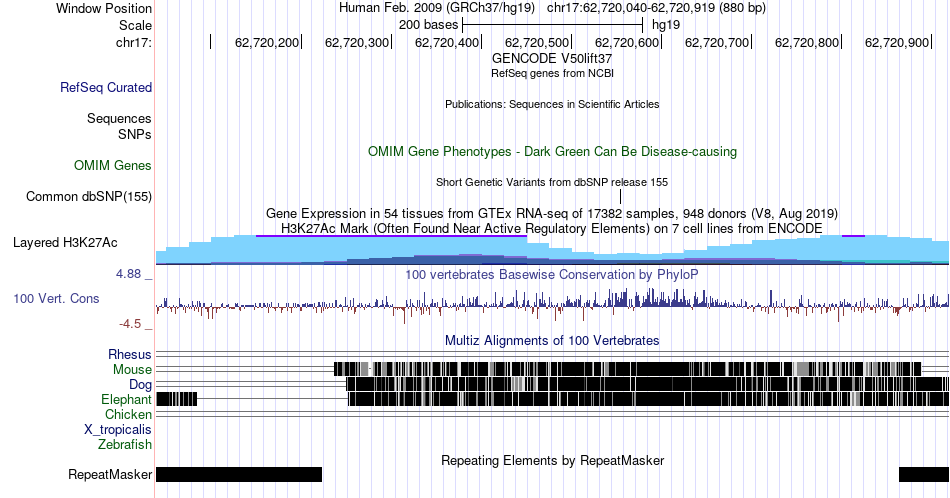Screen dimensions: 950x498
Task: Click Short Genetic Variants from dbSNP title
Action: point(552,182)
